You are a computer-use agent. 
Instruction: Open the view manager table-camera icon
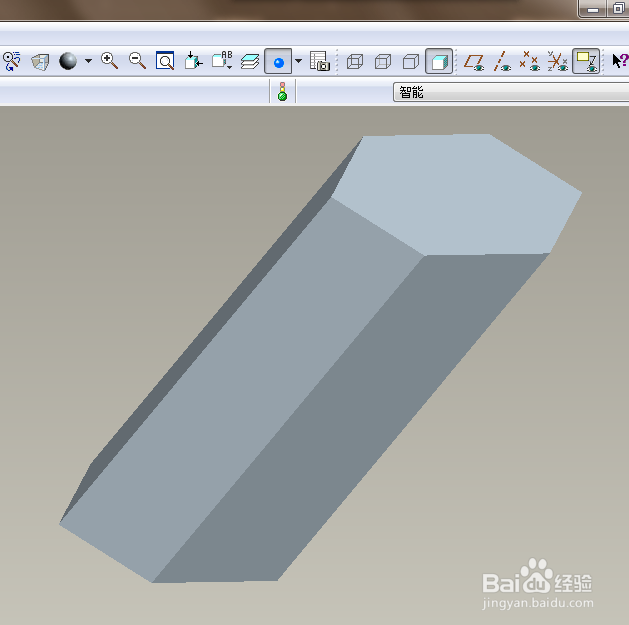click(x=319, y=61)
